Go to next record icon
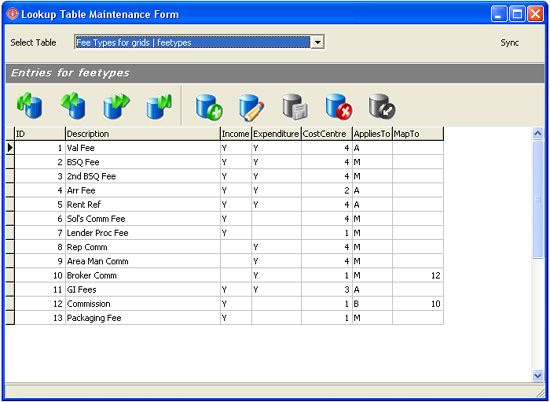 point(116,106)
